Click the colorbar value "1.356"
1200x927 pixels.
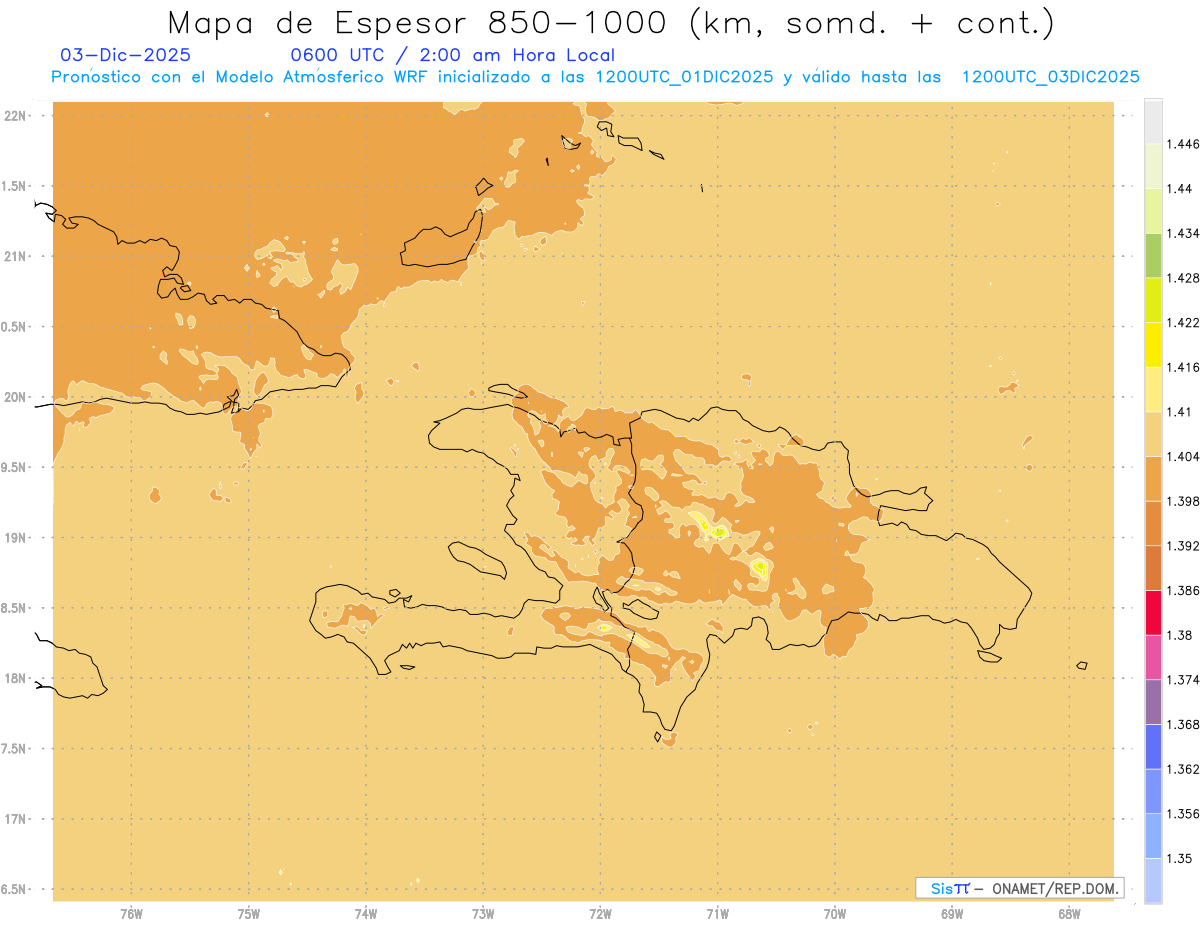pos(1182,813)
